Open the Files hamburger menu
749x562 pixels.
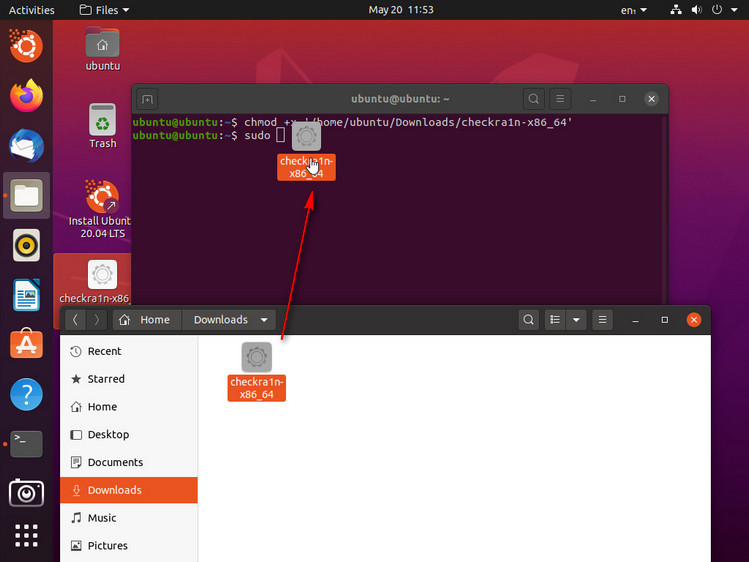coord(602,320)
